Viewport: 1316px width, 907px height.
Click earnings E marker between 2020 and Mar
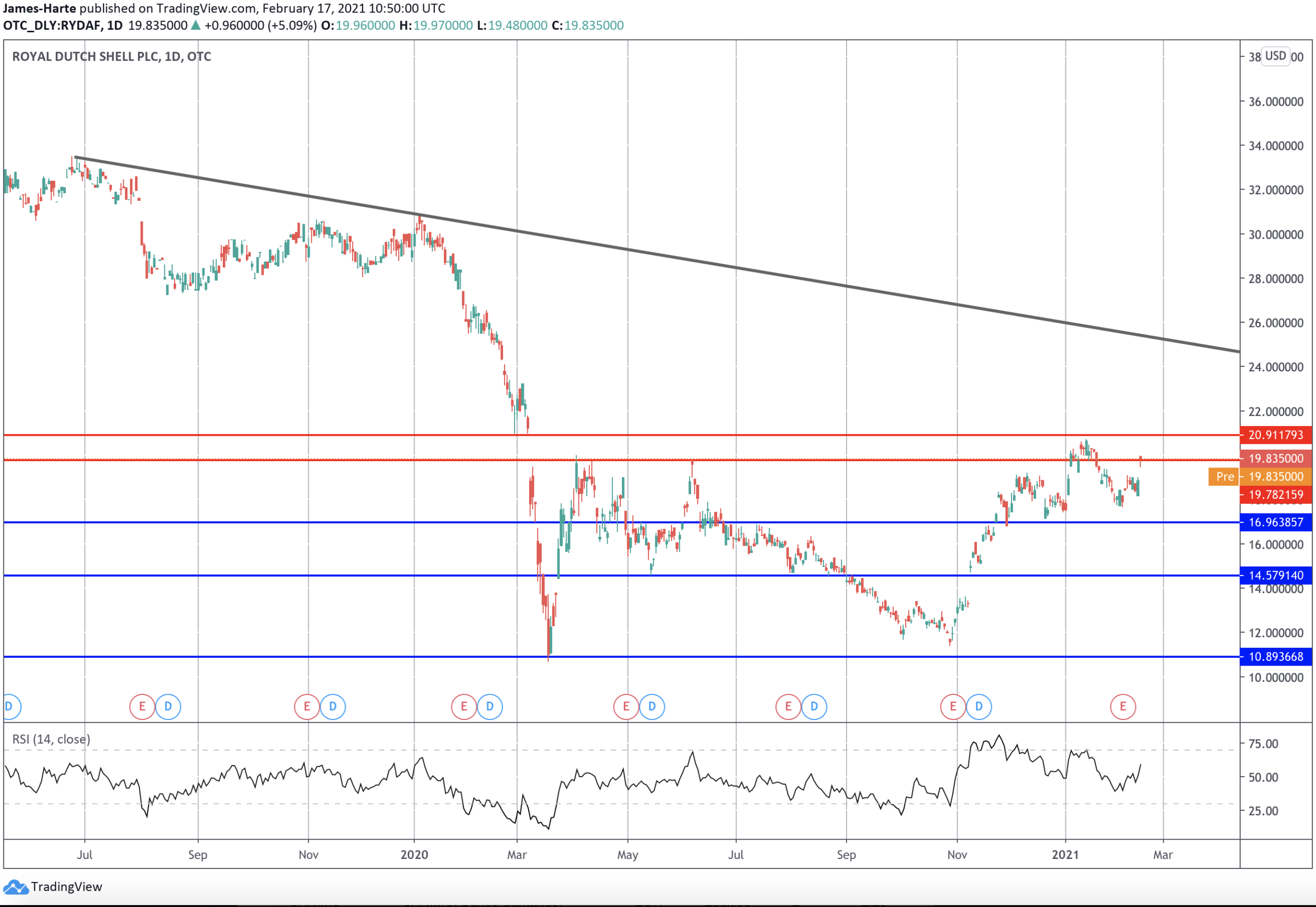[x=464, y=706]
